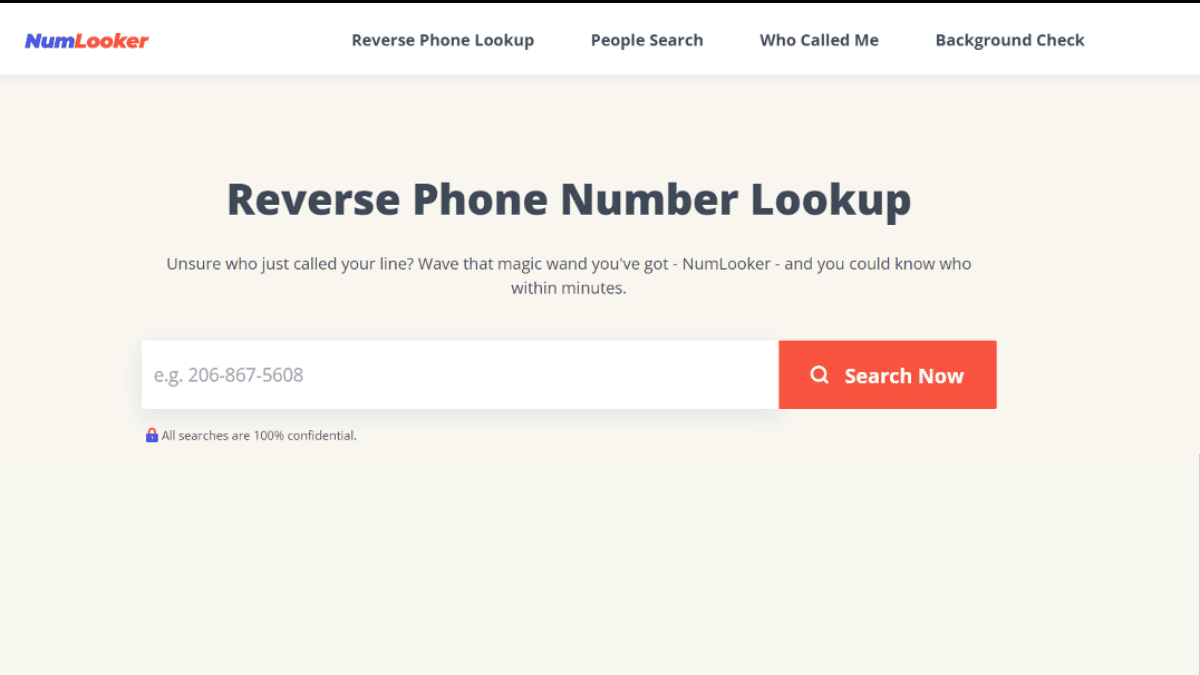Click the "All searches are 100% confidential" note
Viewport: 1200px width, 675px height.
[259, 435]
